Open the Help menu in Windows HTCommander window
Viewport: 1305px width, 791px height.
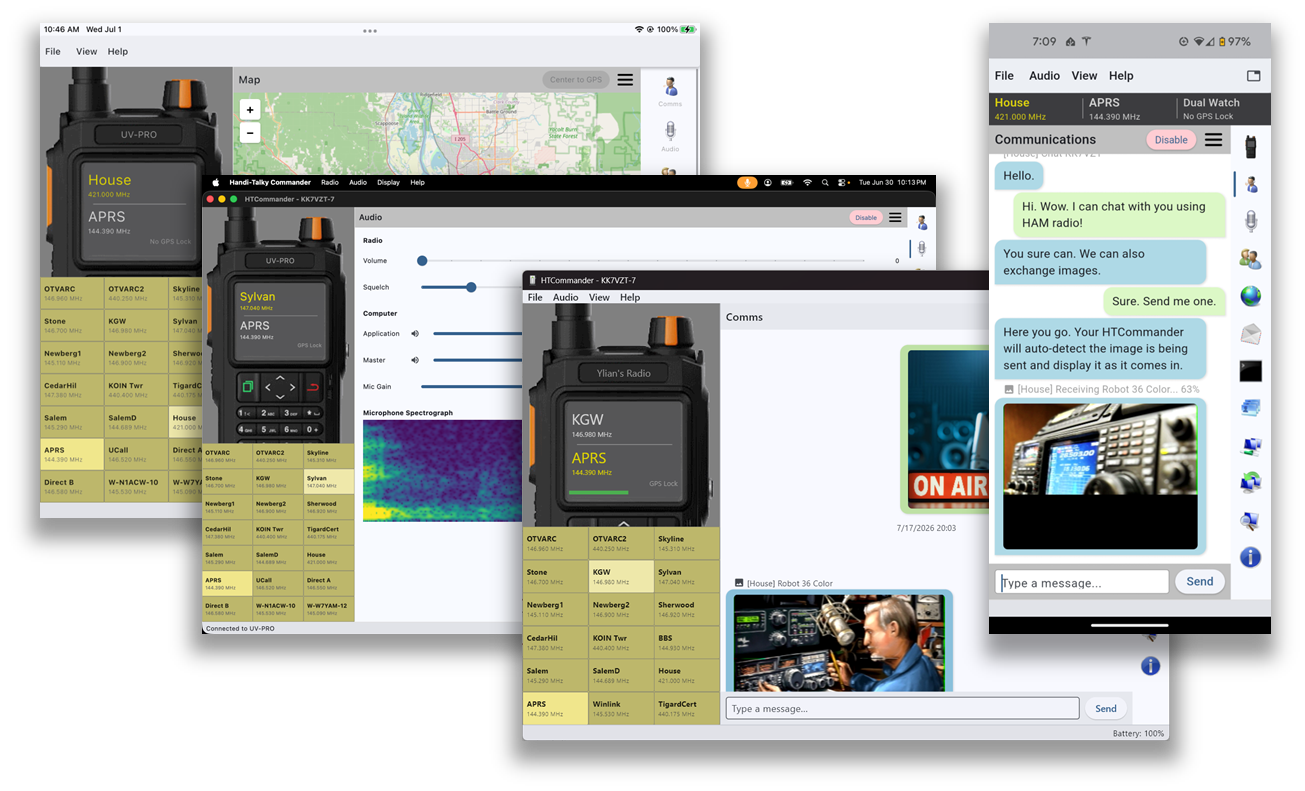629,297
